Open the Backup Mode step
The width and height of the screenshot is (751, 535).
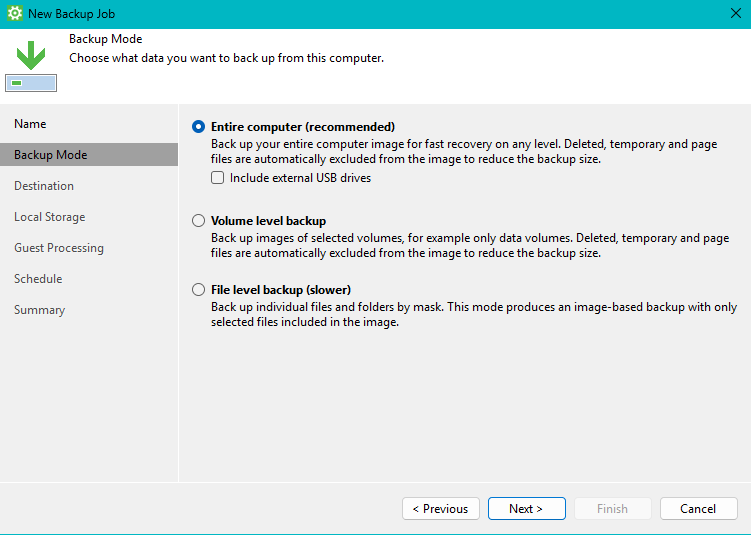pos(50,155)
